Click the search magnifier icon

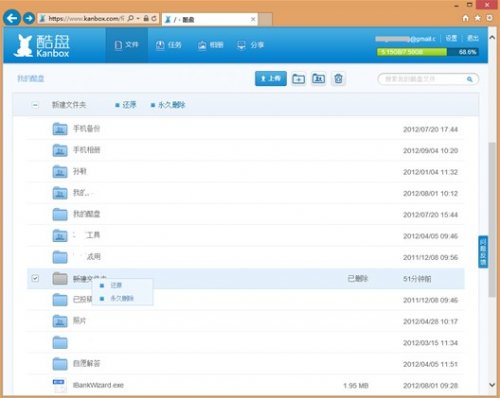pyautogui.click(x=469, y=79)
